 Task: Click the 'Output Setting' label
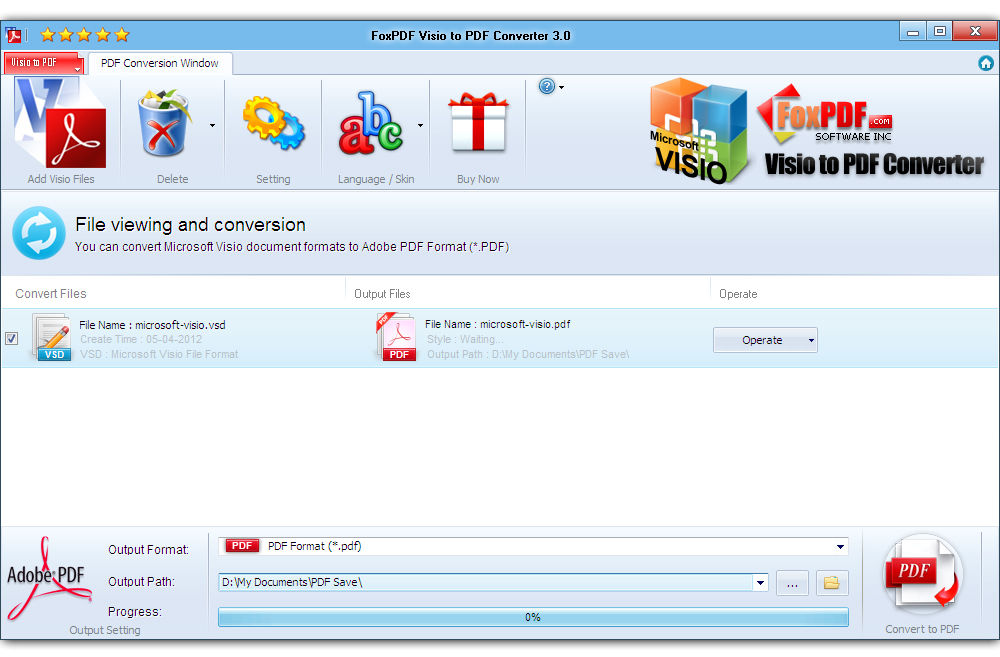(105, 630)
